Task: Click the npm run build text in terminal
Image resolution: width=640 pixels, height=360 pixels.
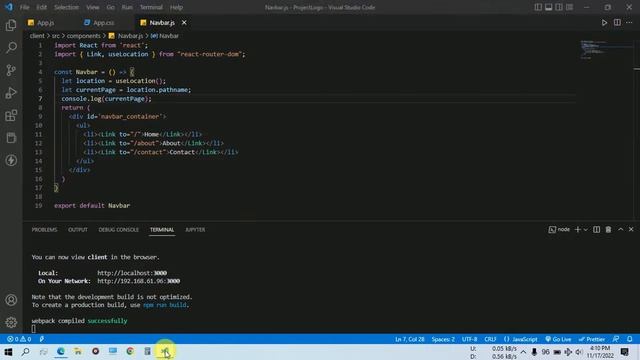Action: coord(165,305)
